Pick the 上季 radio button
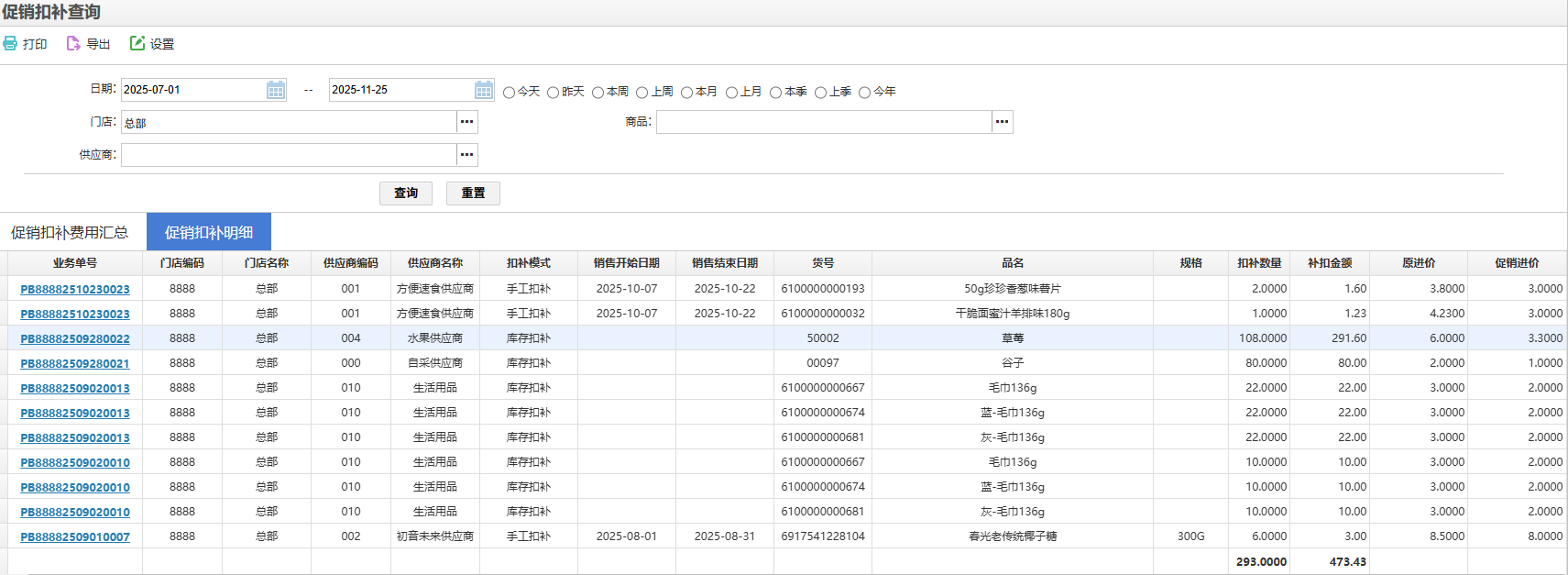Viewport: 1568px width, 575px height. (x=820, y=93)
